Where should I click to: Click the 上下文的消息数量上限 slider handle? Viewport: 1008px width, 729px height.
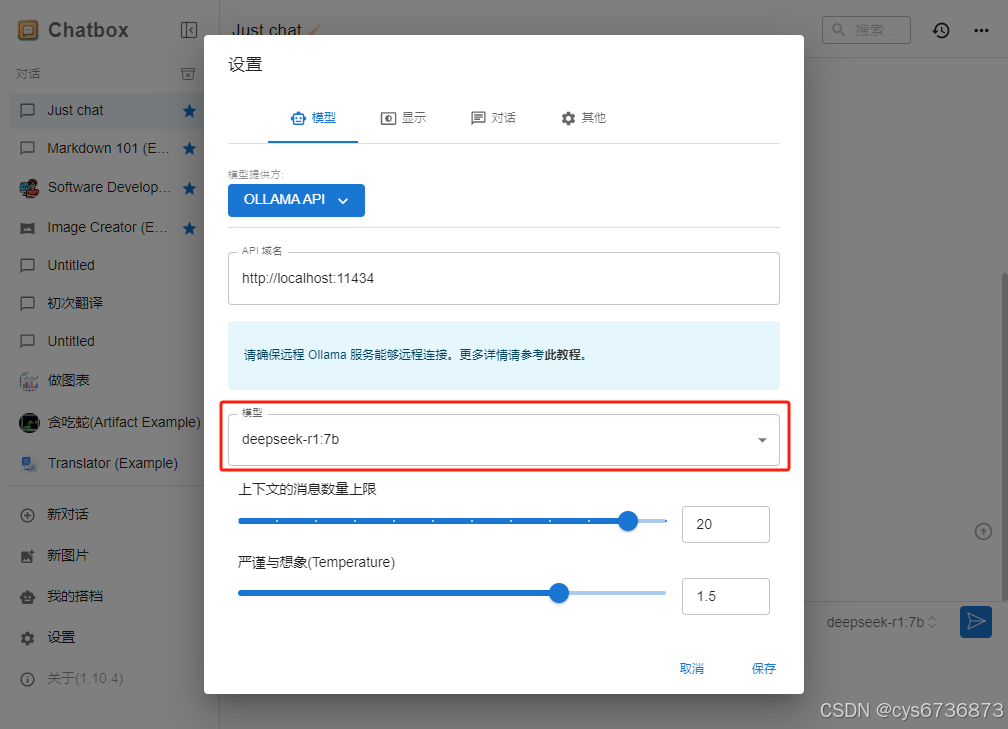pyautogui.click(x=628, y=521)
